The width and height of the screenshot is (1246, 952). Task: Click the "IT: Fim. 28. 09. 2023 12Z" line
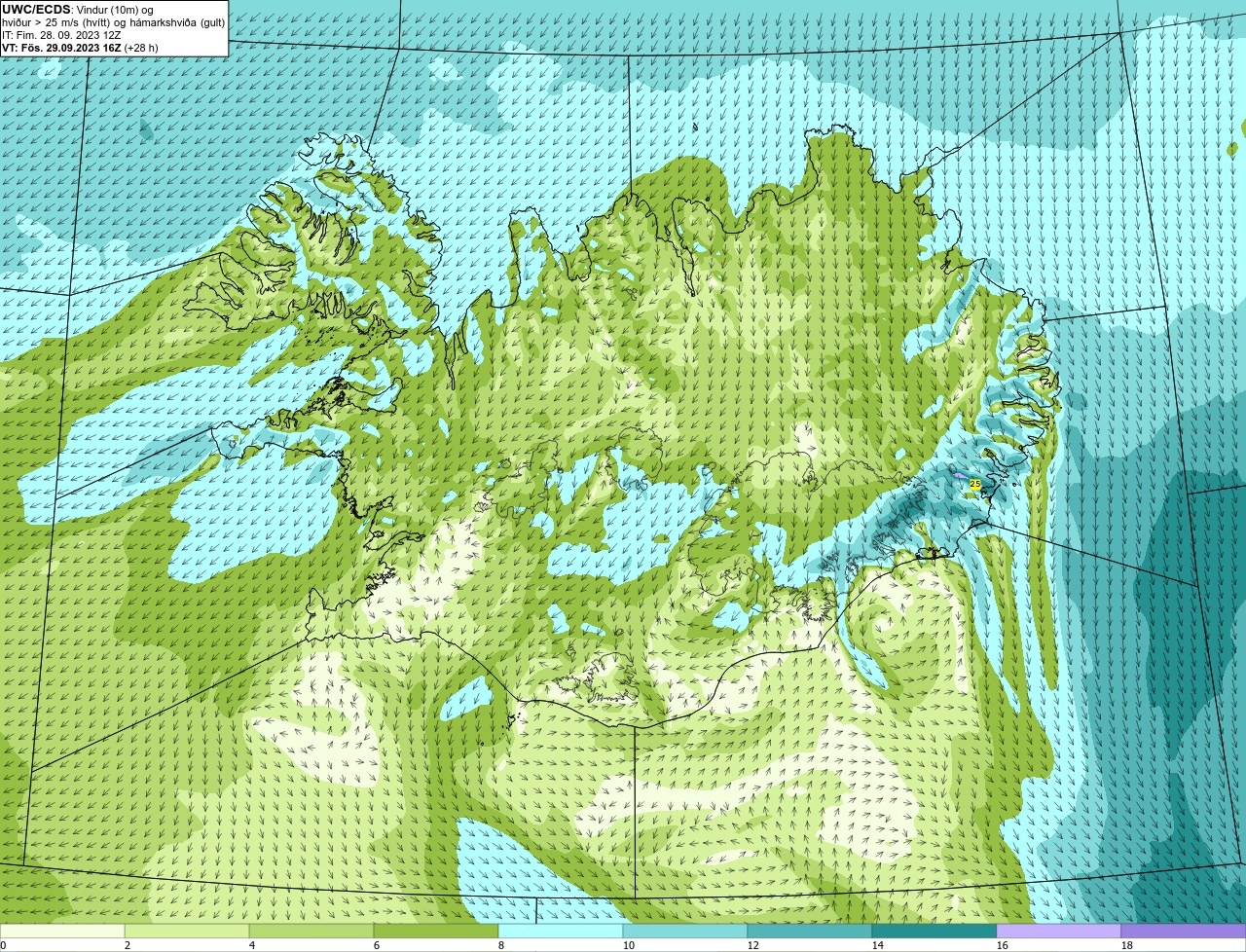[x=61, y=35]
